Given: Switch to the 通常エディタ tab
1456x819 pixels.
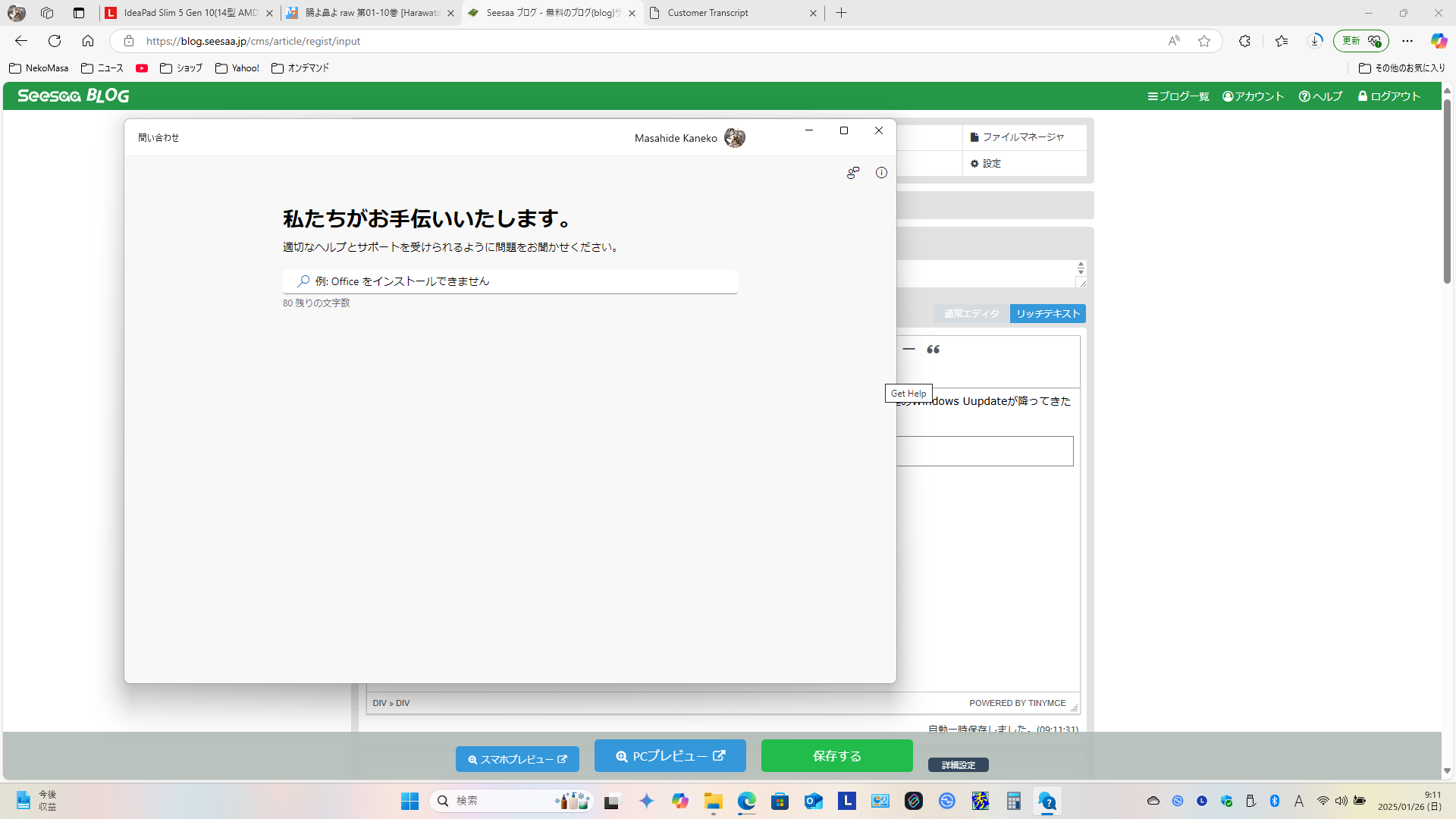Looking at the screenshot, I should (x=971, y=314).
